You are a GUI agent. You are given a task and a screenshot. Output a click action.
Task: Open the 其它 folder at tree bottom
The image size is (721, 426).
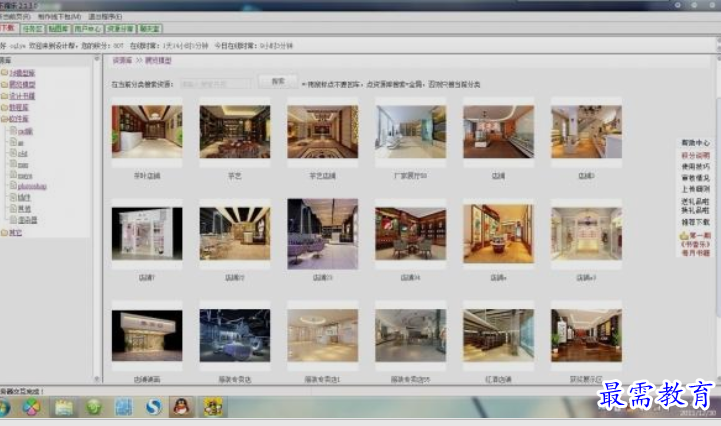(15, 233)
